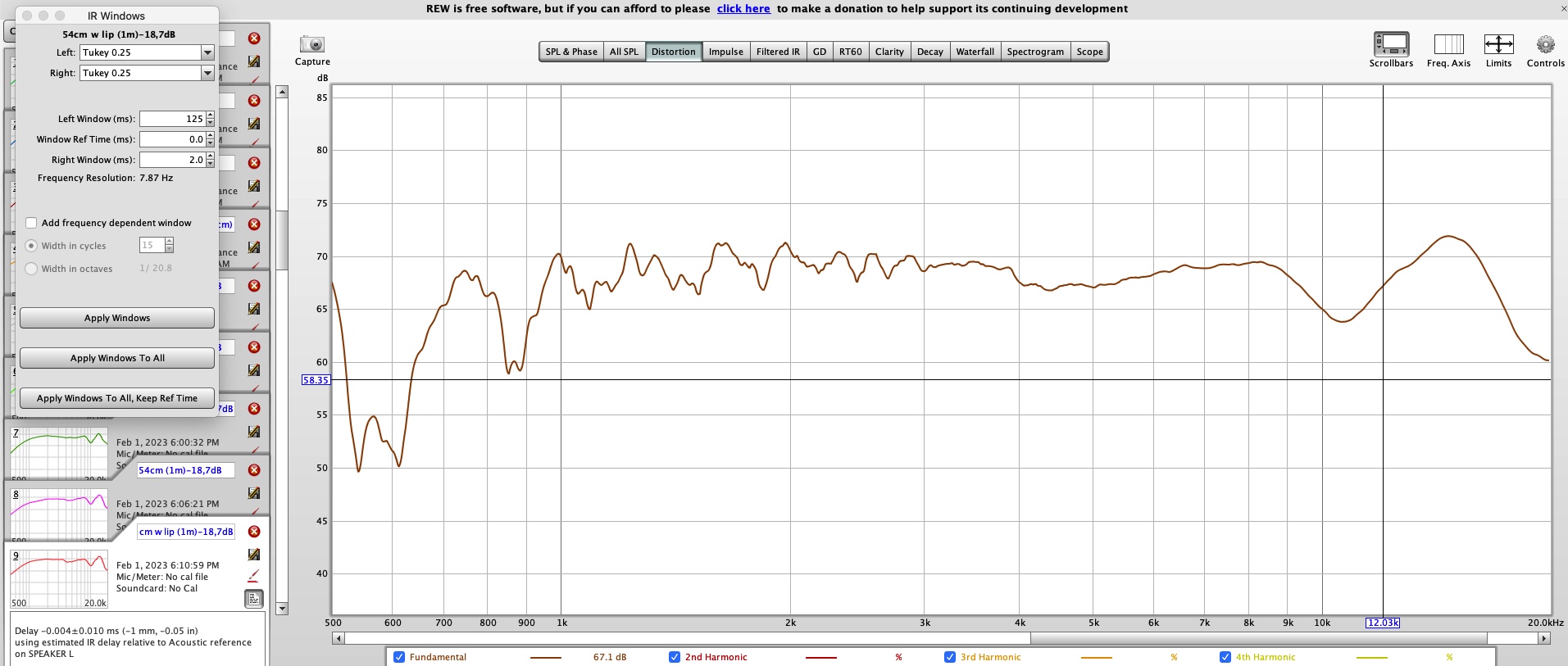Select the 'Width in octaves' radio button

[x=31, y=269]
